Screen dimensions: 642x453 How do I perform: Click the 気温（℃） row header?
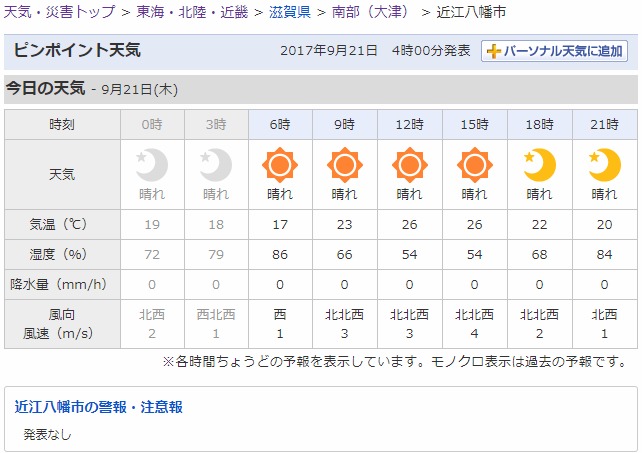(x=62, y=224)
